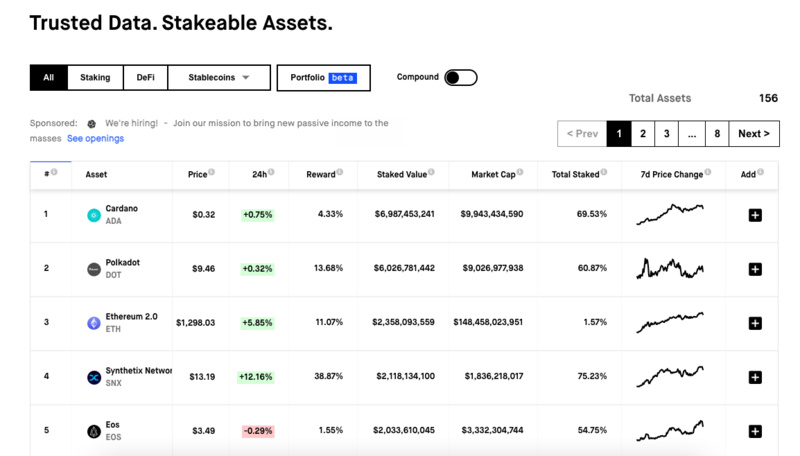Screen dimensions: 800x456
Task: Open the Stablecoins dropdown
Action: point(218,77)
